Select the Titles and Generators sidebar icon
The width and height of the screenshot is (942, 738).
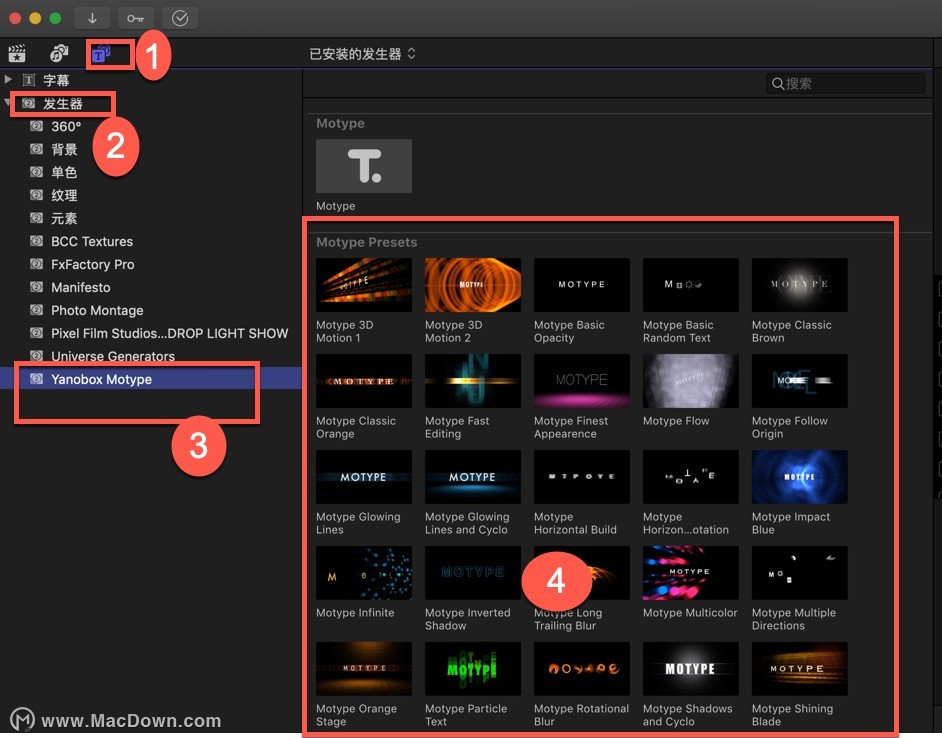pos(101,55)
